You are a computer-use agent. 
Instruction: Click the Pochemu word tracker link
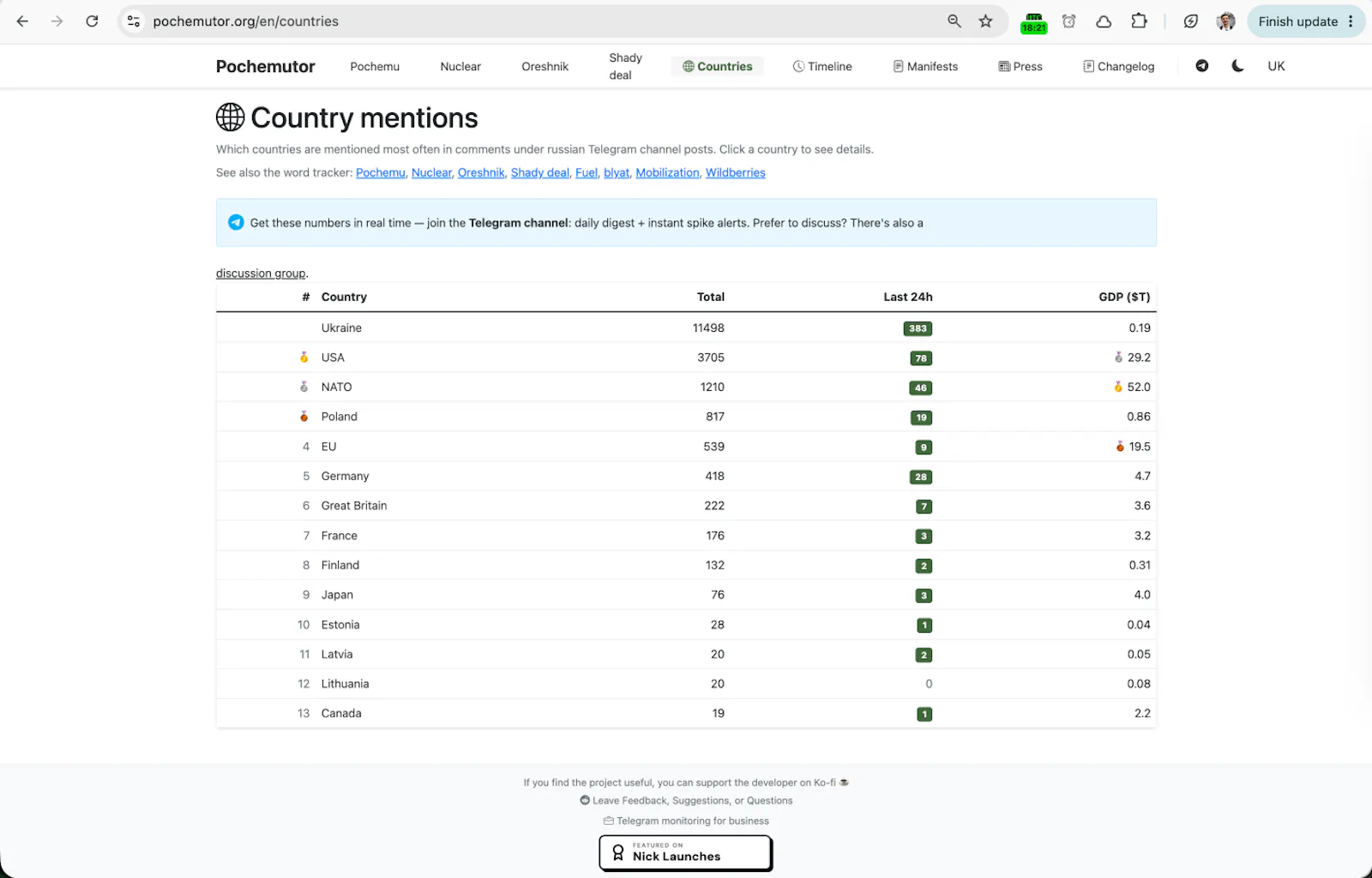tap(381, 172)
